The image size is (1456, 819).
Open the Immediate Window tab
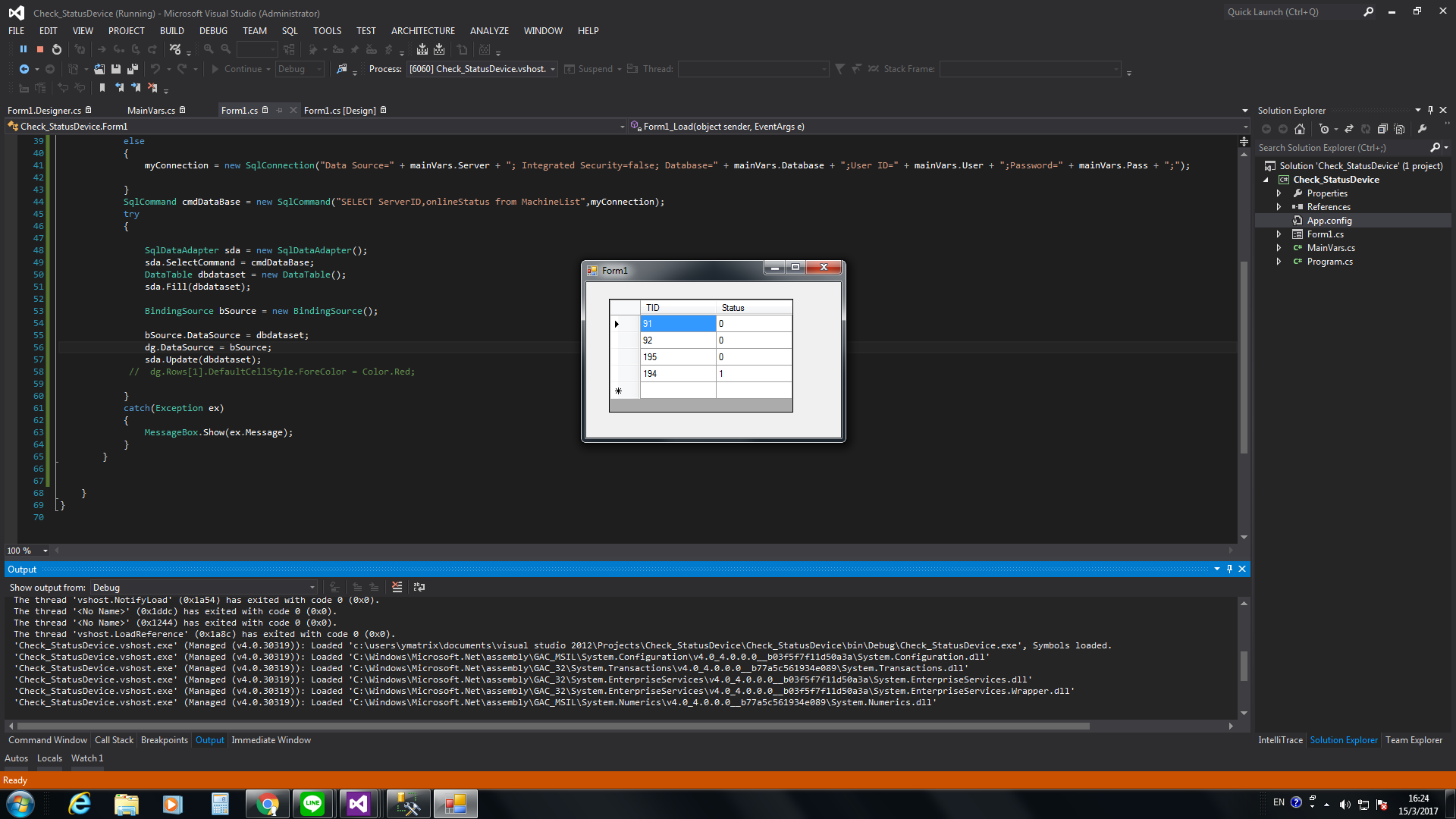point(271,740)
